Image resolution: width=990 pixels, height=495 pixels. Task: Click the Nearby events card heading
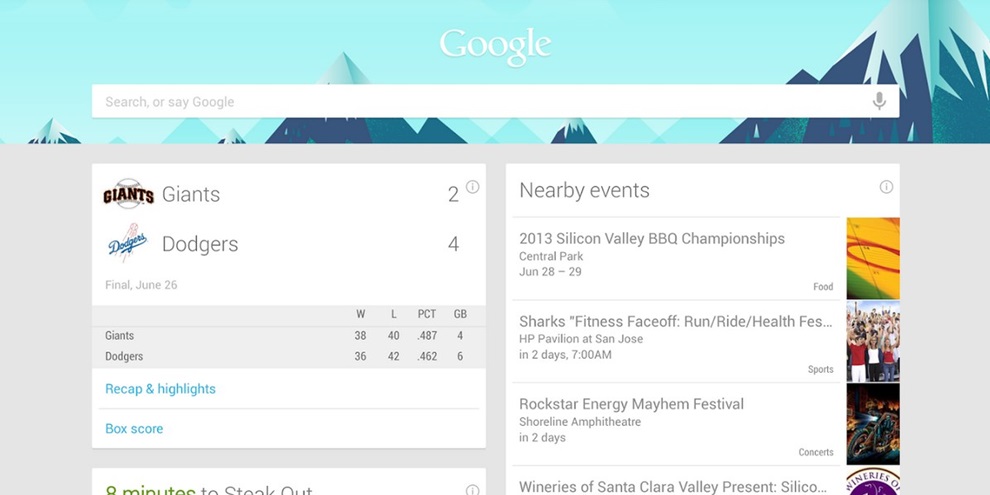(584, 191)
